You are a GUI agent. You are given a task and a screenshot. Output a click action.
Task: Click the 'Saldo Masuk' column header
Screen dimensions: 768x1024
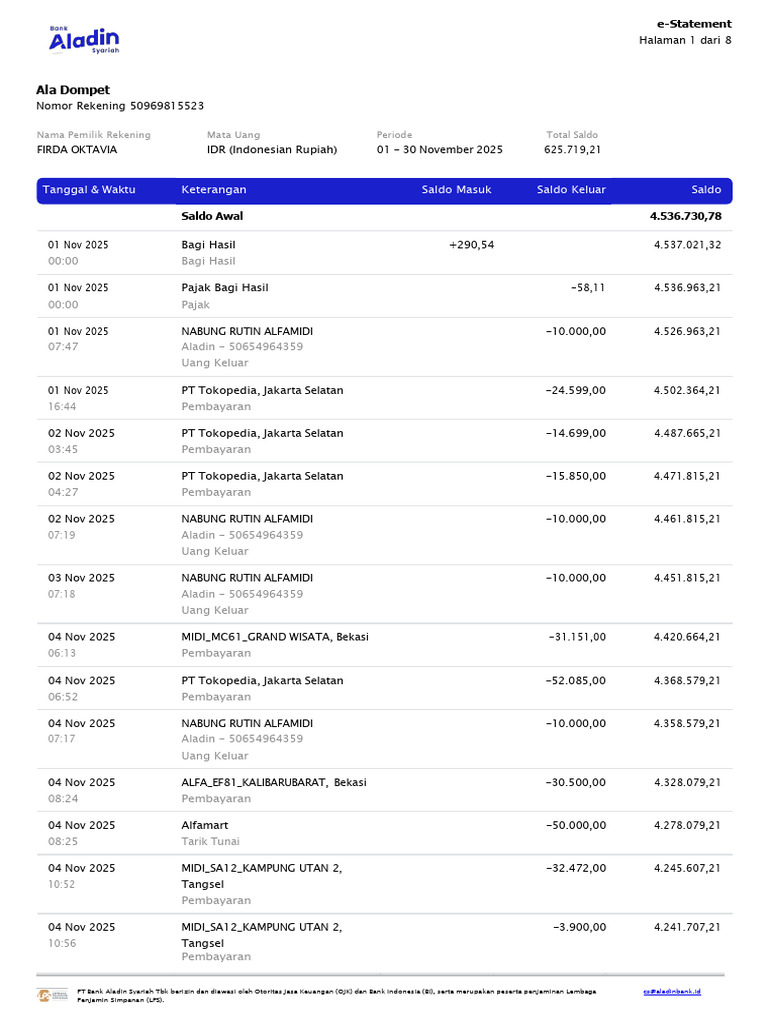click(x=456, y=189)
